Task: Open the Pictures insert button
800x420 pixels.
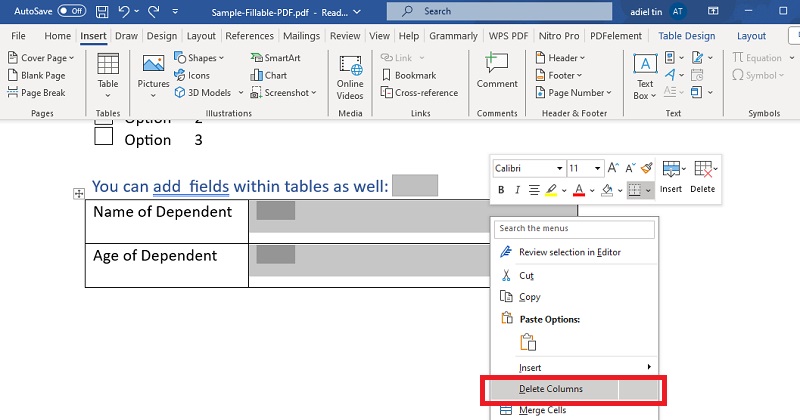Action: click(153, 76)
